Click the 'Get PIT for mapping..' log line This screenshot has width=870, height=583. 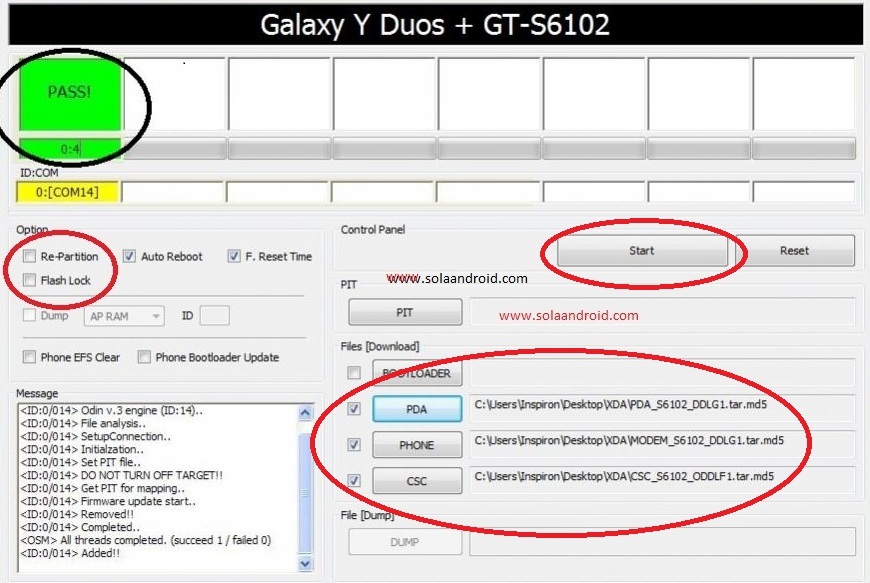102,489
